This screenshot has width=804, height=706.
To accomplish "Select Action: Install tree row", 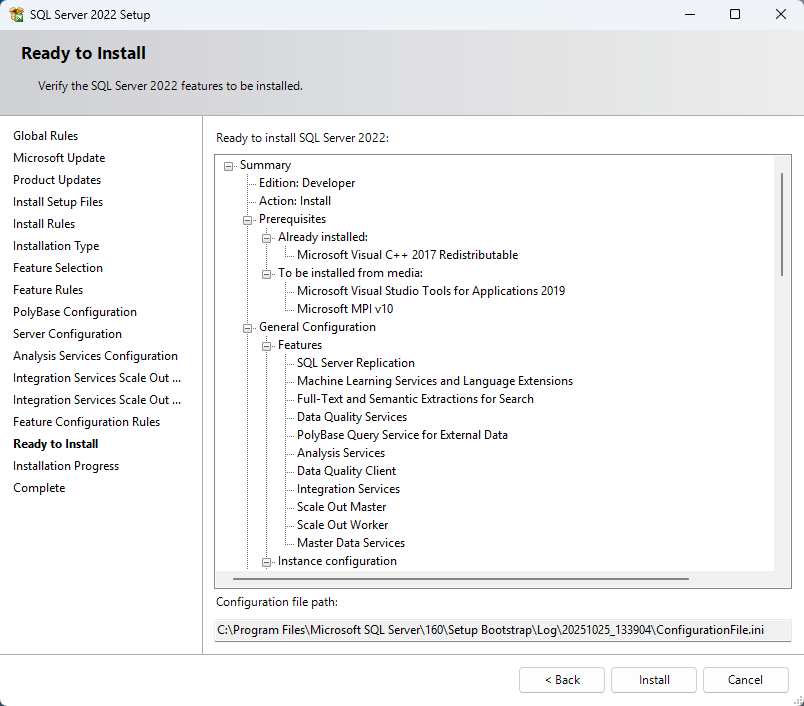I will [295, 201].
